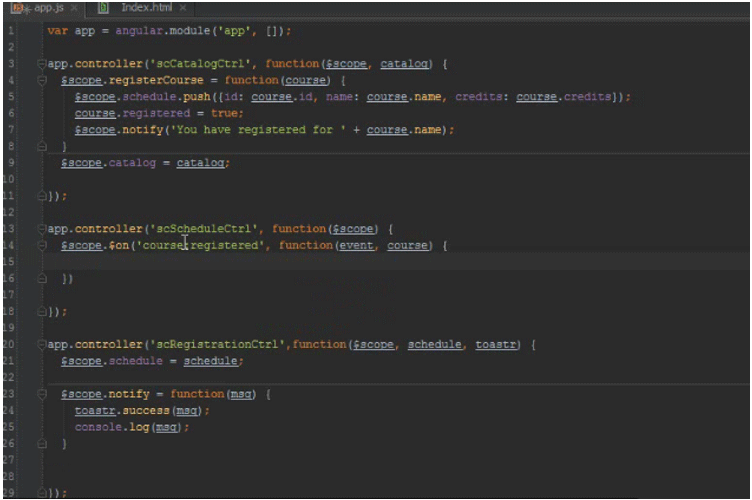Collapse the $scope.notify function fold marker
Screen dimensions: 752x500
[x=42, y=394]
